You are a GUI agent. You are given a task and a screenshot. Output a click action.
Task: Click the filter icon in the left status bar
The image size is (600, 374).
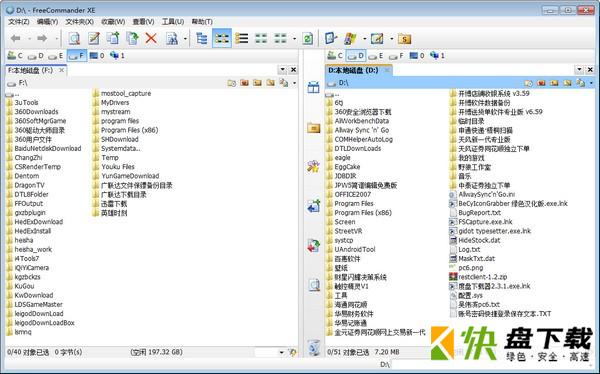(x=293, y=352)
